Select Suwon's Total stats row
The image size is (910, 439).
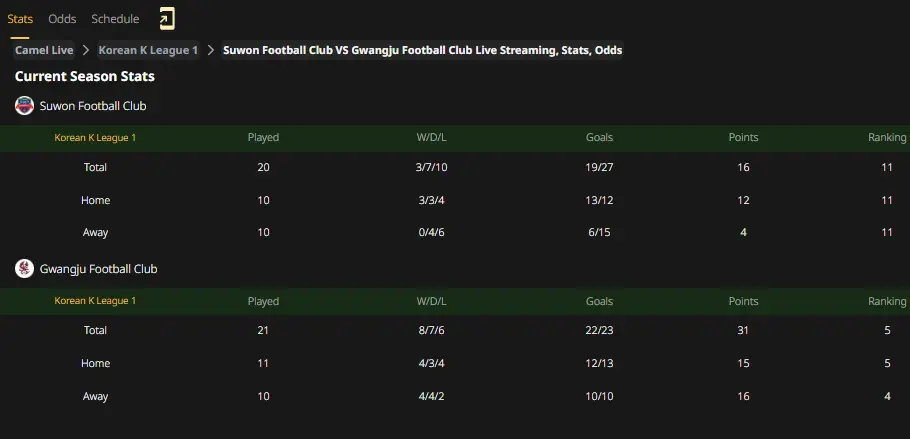pos(455,167)
